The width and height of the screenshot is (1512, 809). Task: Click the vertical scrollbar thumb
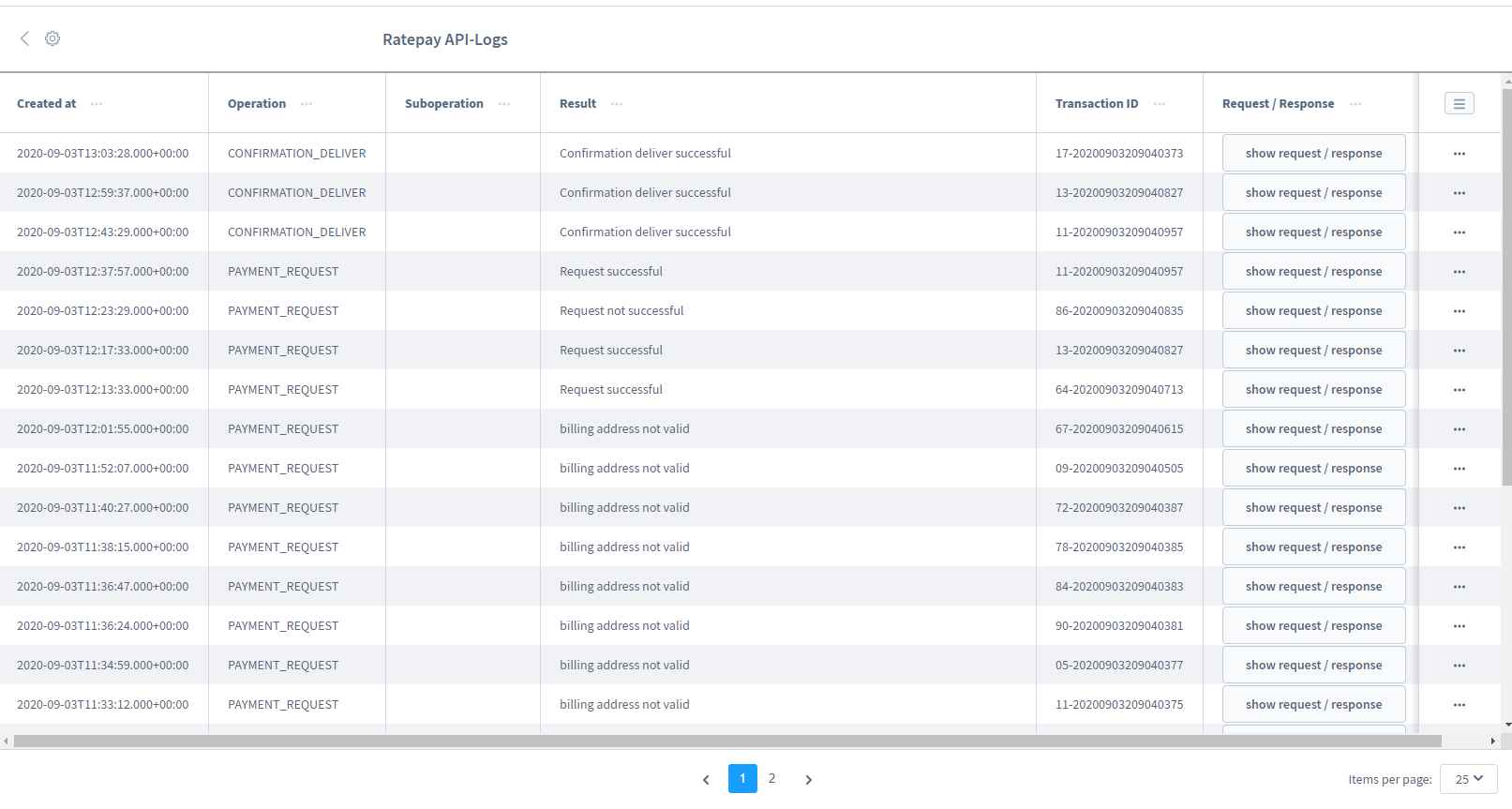coord(1507,287)
